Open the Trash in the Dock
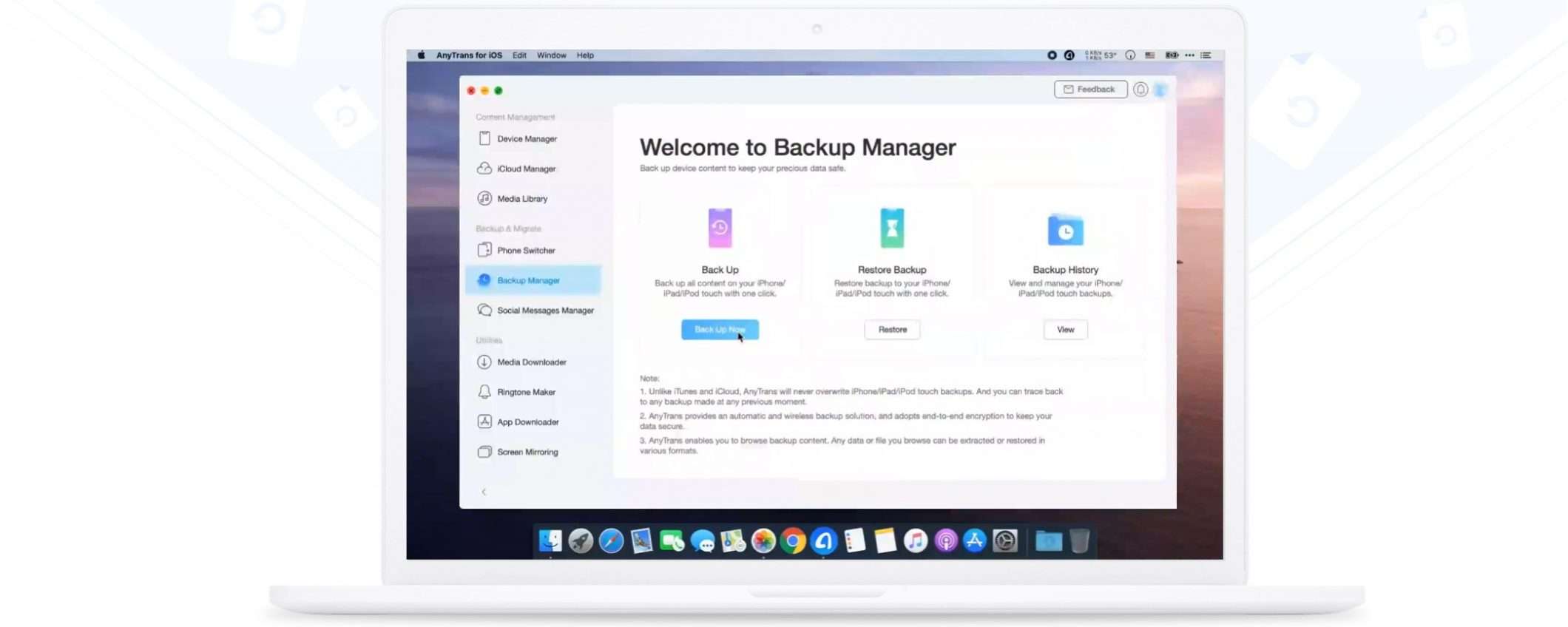Image resolution: width=1568 pixels, height=627 pixels. coord(1079,541)
